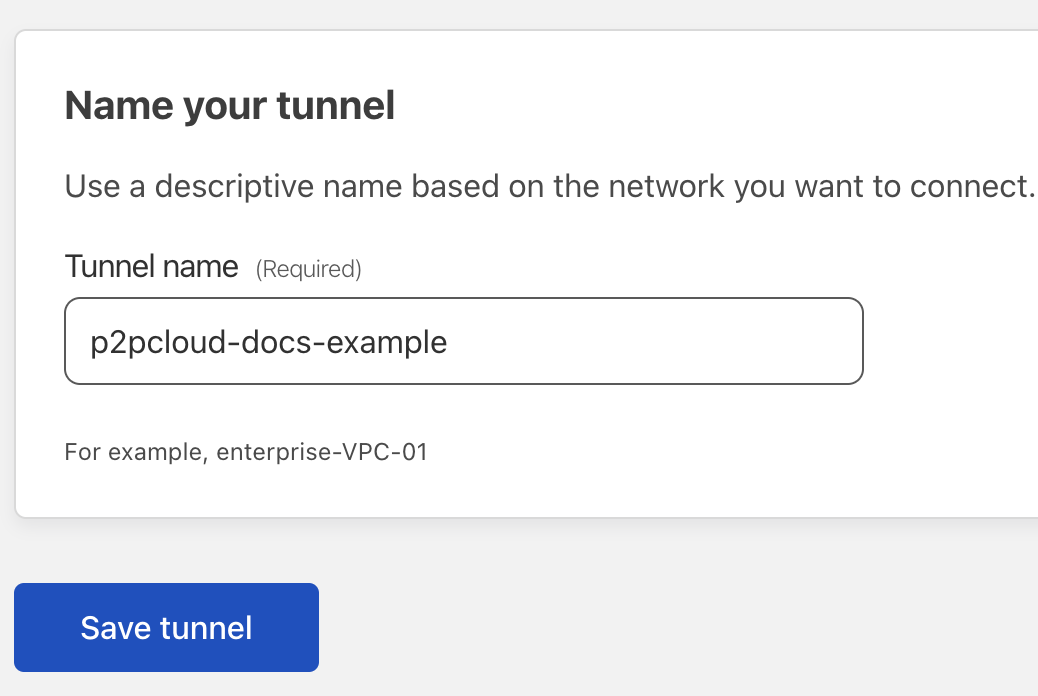Click the "For example, enterprise-VPC-01" hint
This screenshot has width=1038, height=696.
pos(246,452)
